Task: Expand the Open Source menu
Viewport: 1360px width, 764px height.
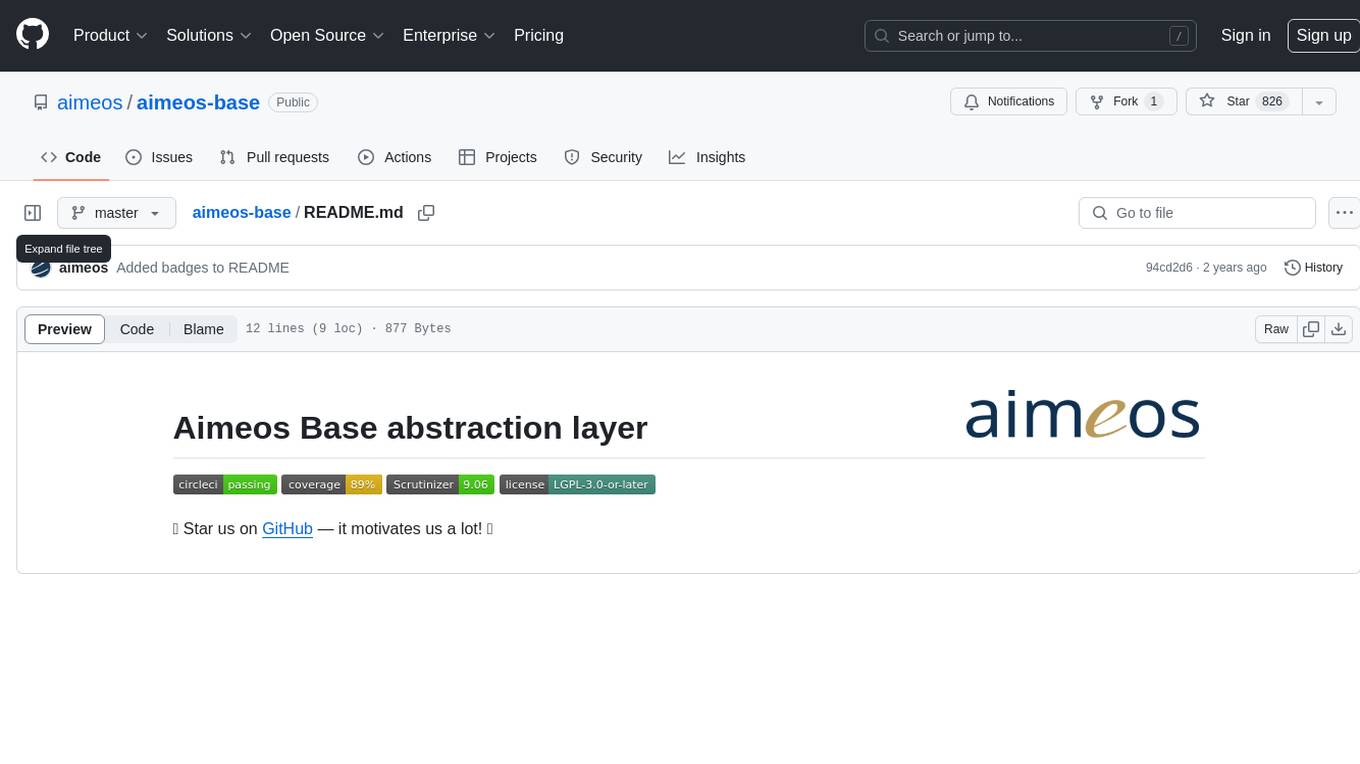Action: pos(327,35)
